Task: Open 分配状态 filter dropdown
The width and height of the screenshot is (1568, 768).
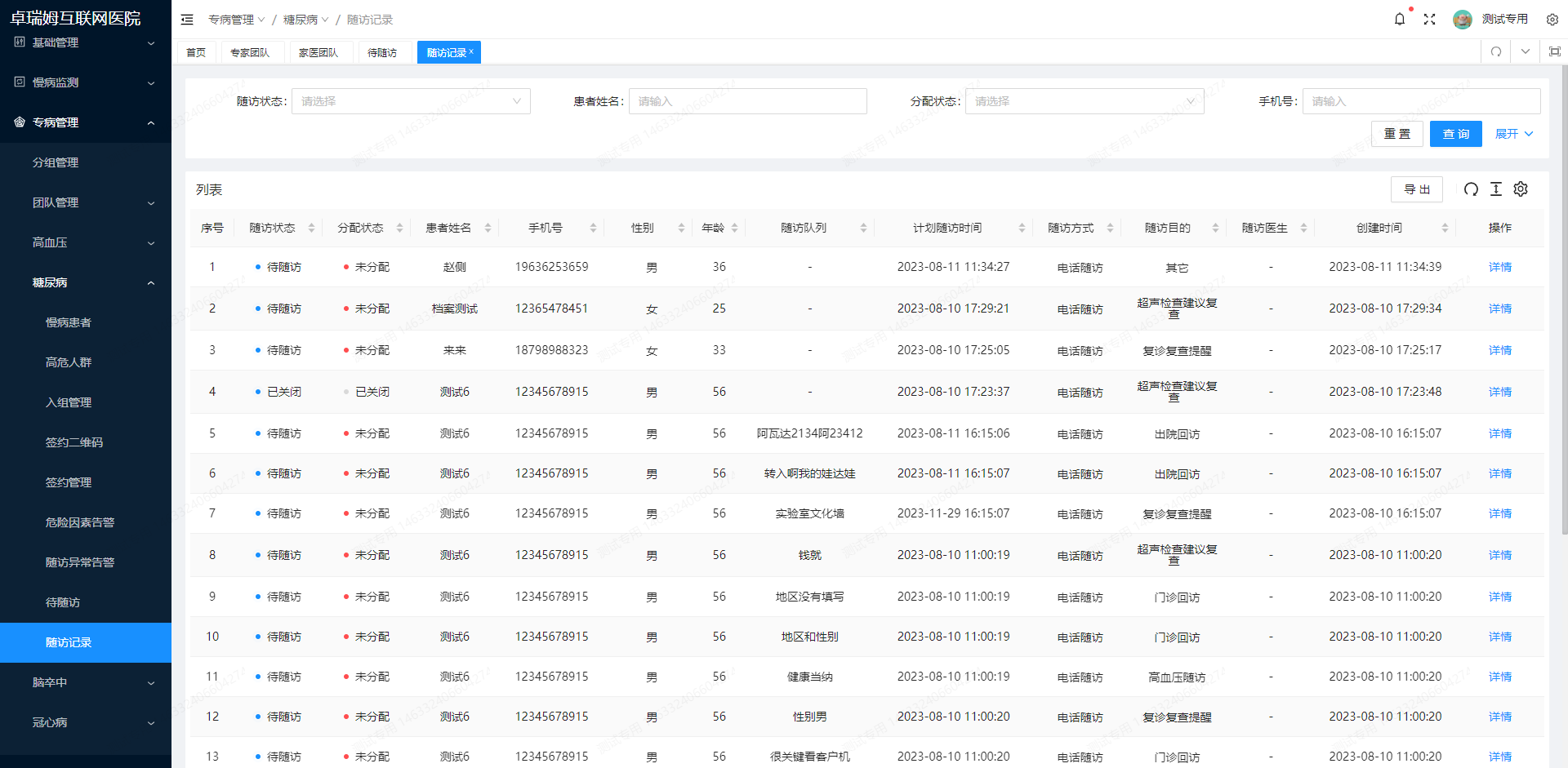Action: click(1085, 101)
